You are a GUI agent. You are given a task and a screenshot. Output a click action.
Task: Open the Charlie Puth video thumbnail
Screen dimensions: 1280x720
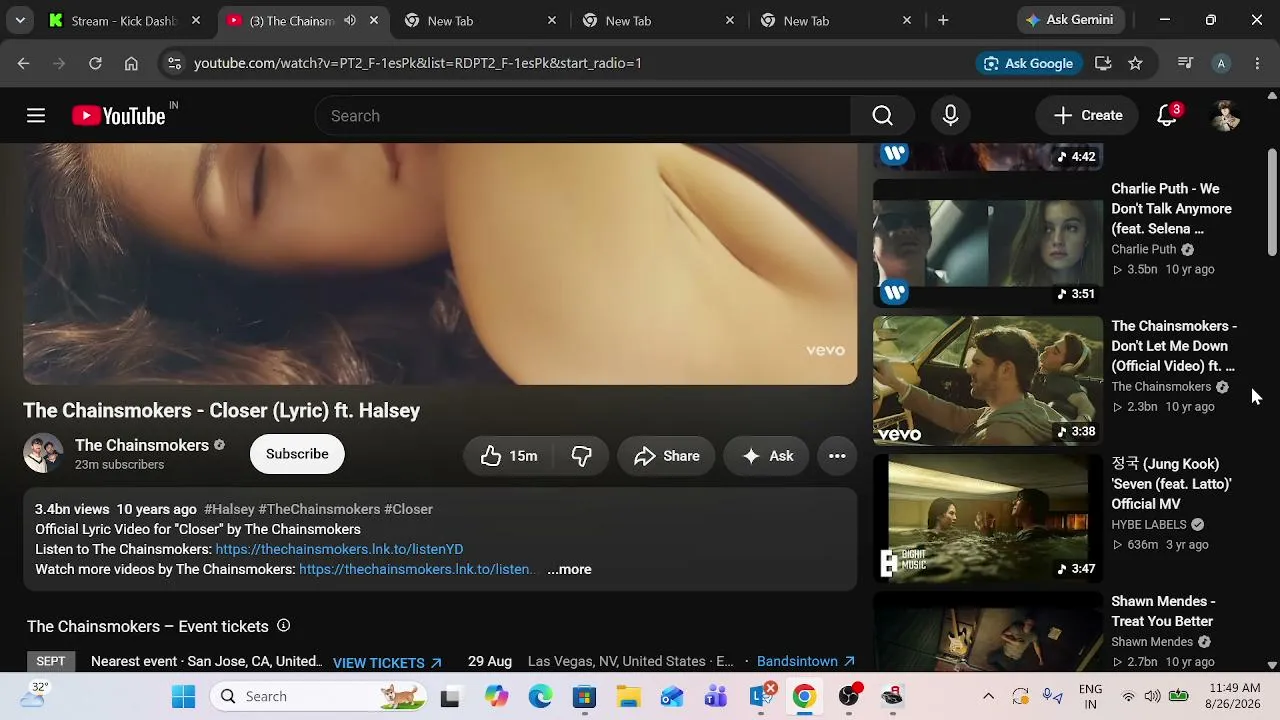988,243
